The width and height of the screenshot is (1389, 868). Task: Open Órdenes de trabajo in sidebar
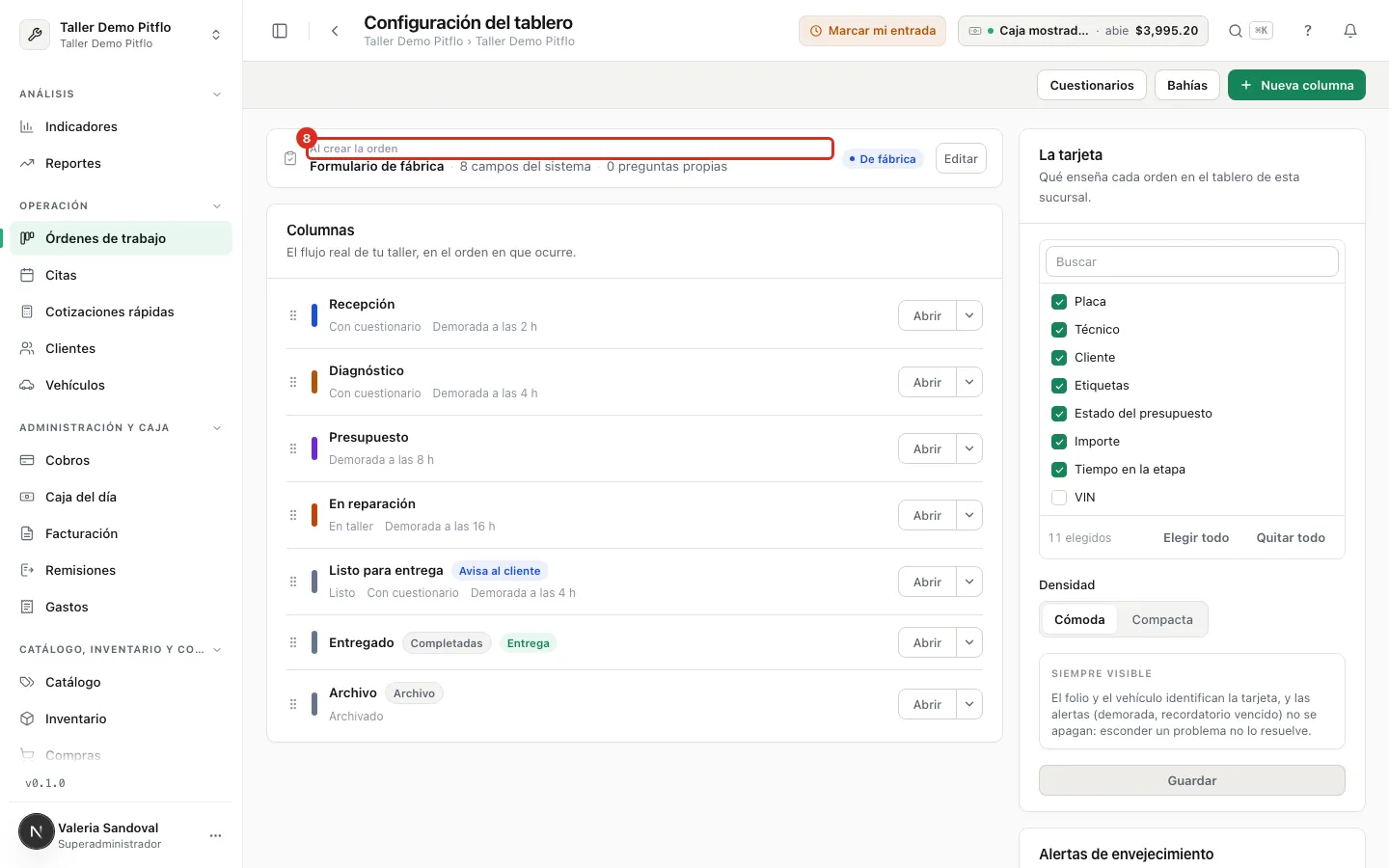122,238
